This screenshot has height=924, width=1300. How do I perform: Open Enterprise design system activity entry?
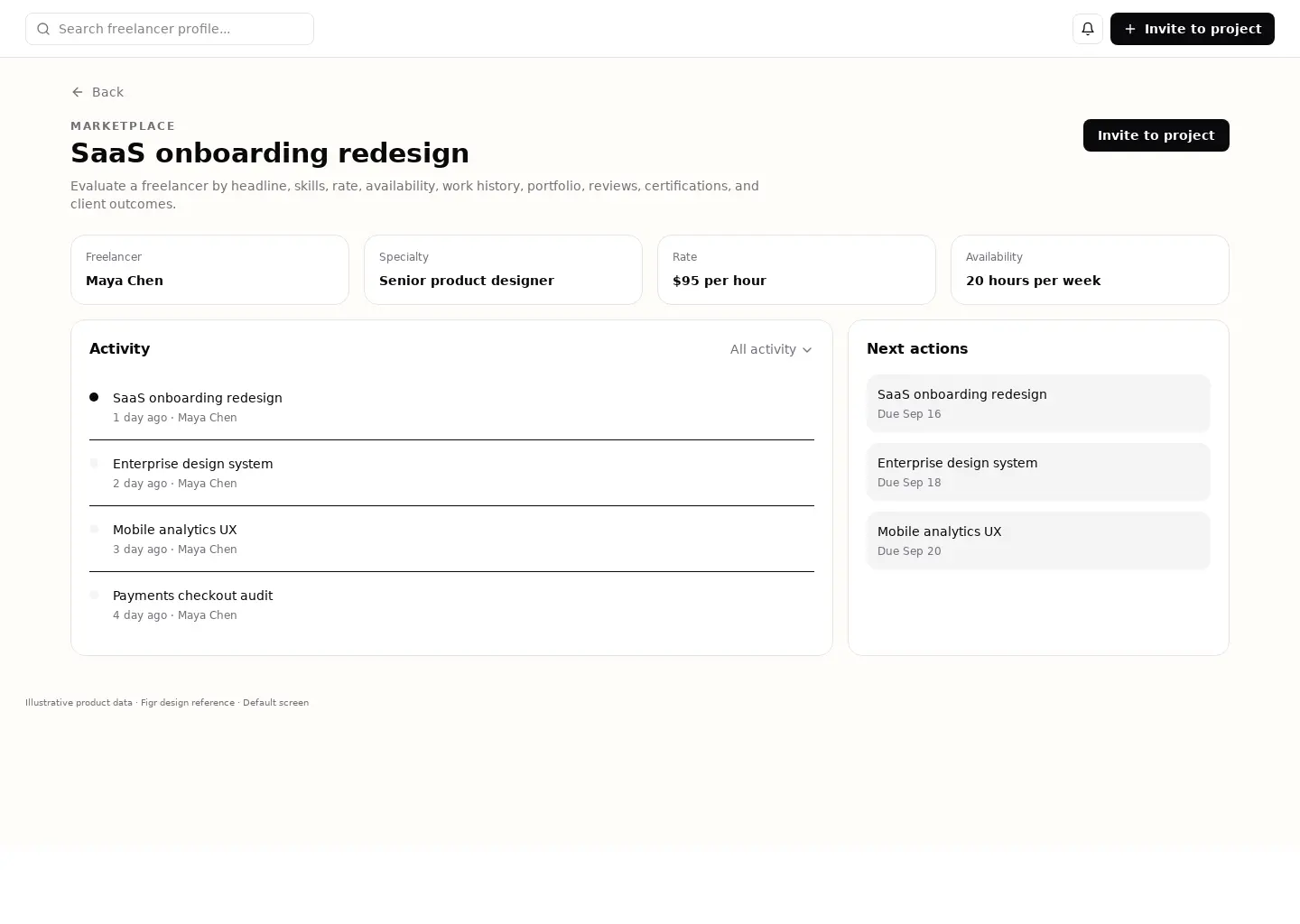(x=451, y=473)
